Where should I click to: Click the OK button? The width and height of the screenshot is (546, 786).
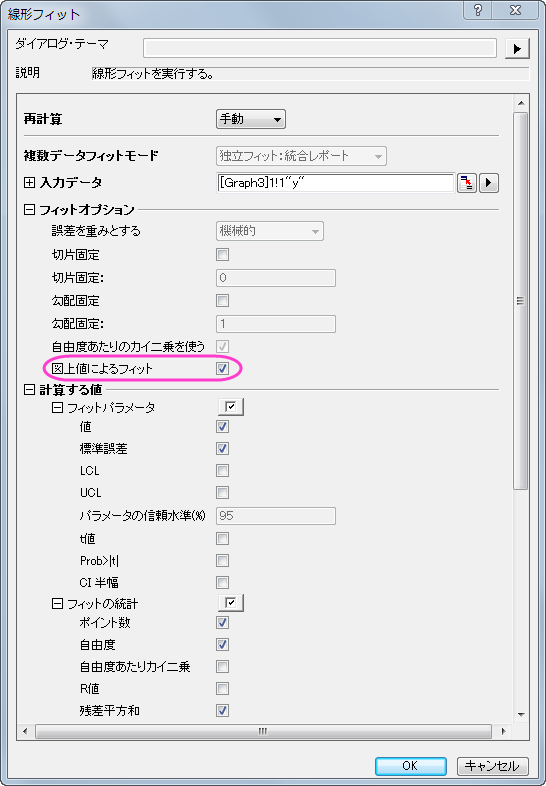click(x=411, y=765)
